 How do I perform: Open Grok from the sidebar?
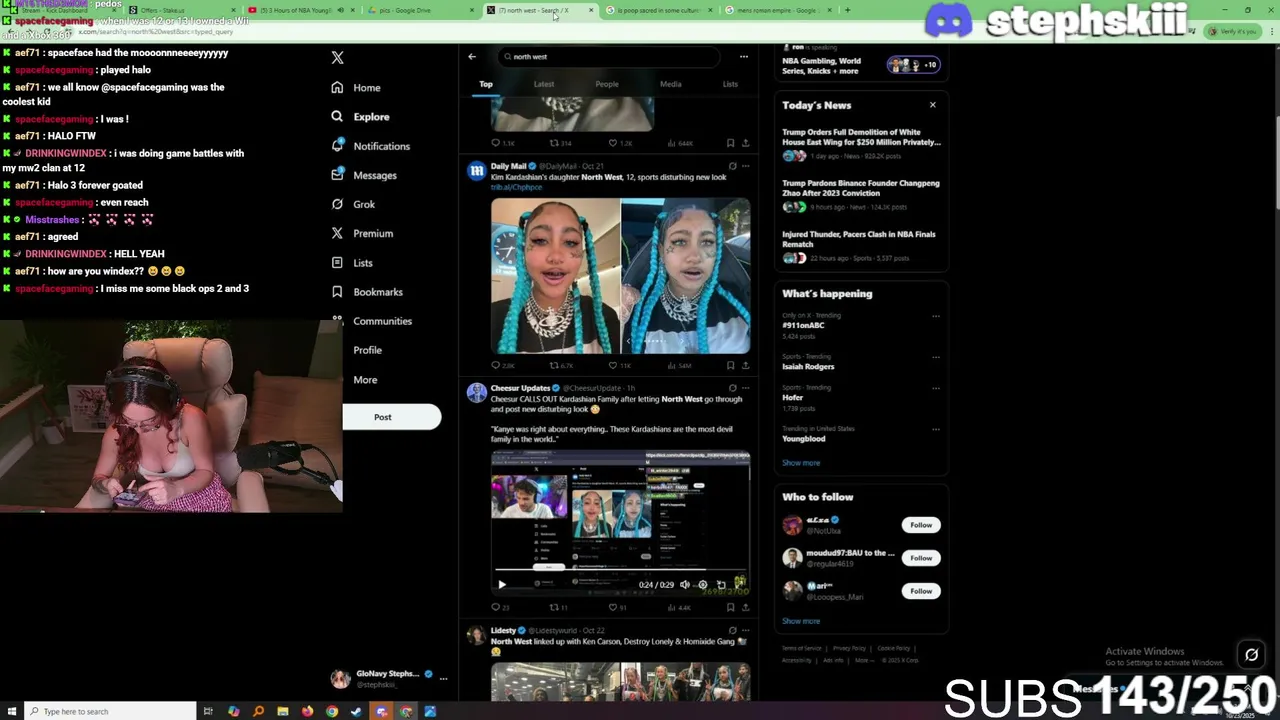coord(353,204)
